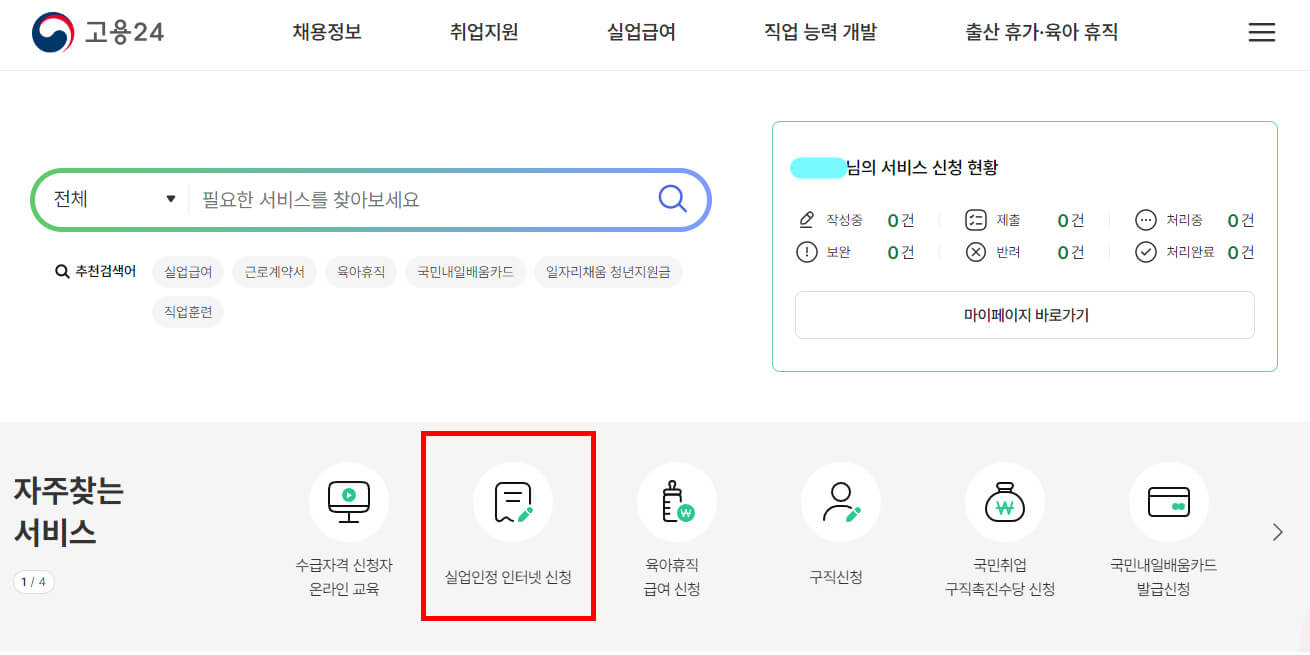Click the 구직신청 person icon

point(840,502)
